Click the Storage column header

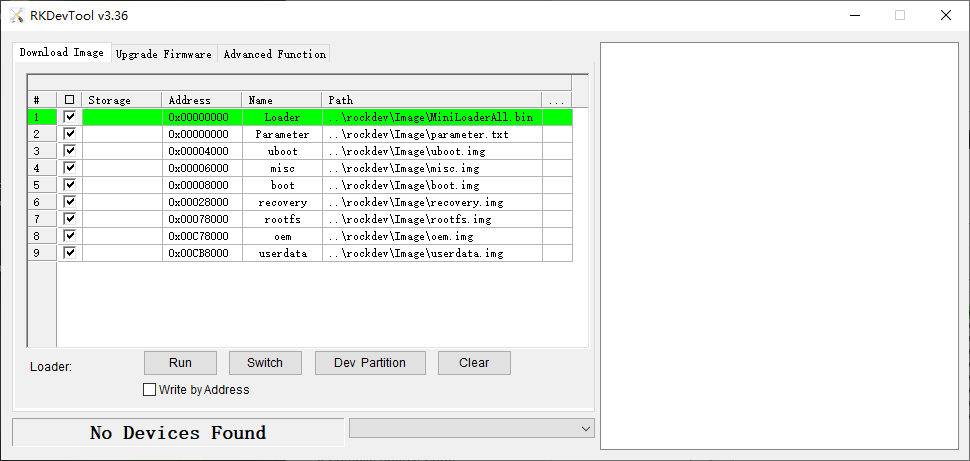(122, 100)
